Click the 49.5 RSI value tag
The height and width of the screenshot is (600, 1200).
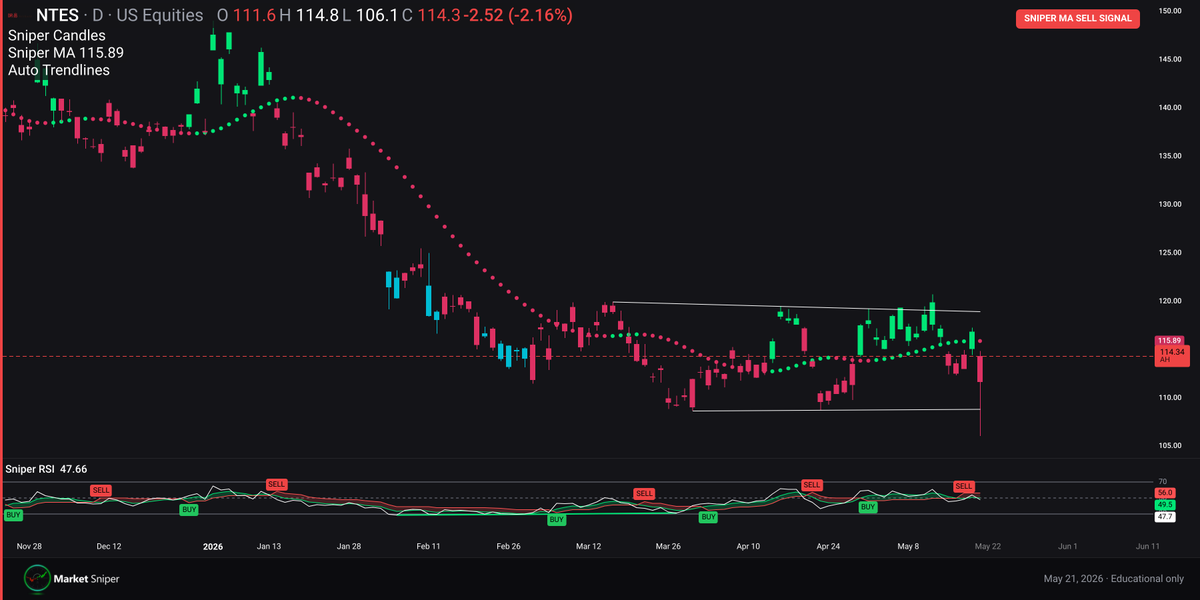point(1165,506)
